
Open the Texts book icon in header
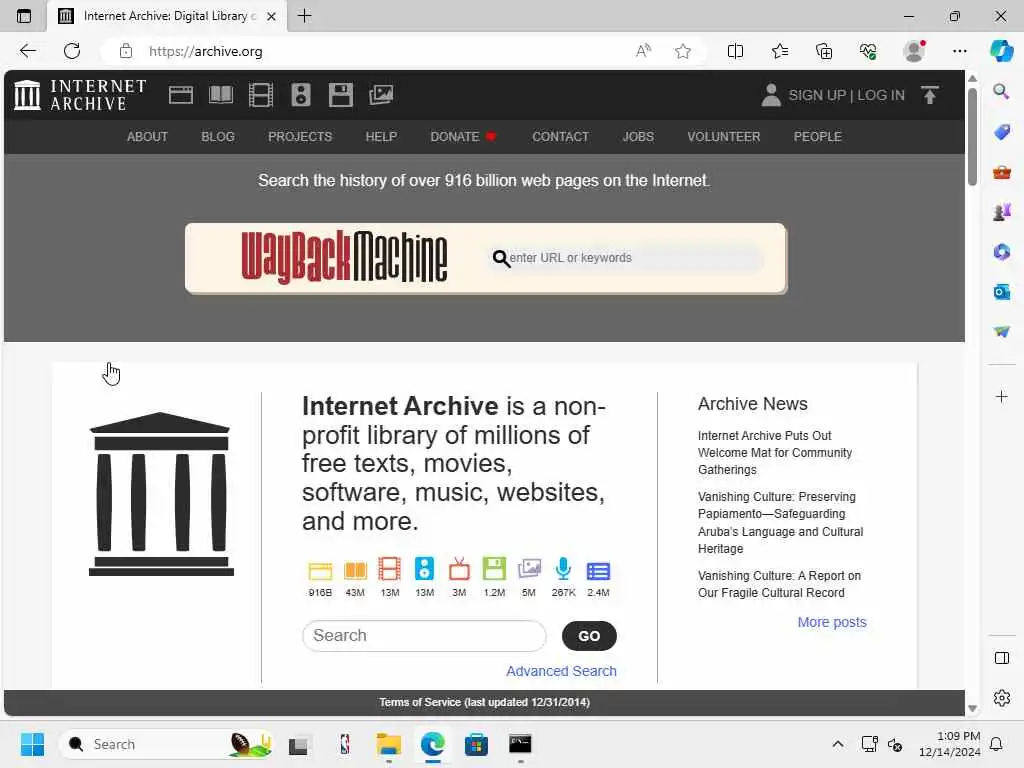click(221, 95)
